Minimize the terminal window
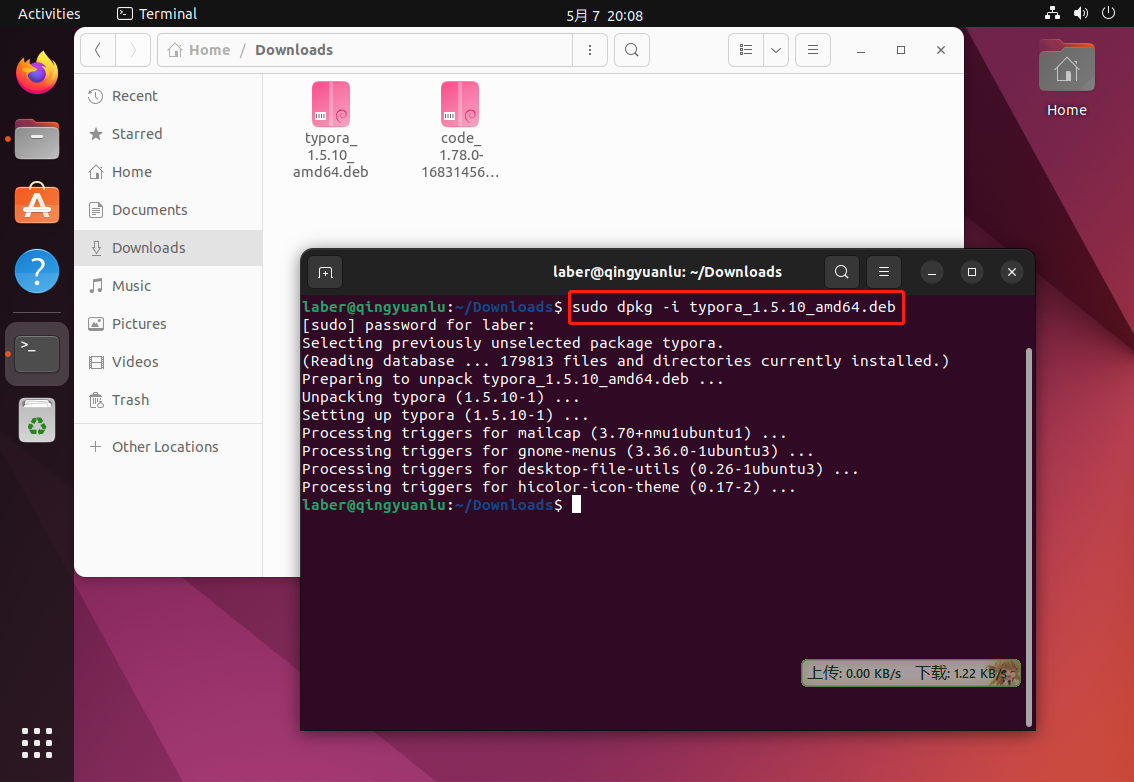 pos(932,272)
